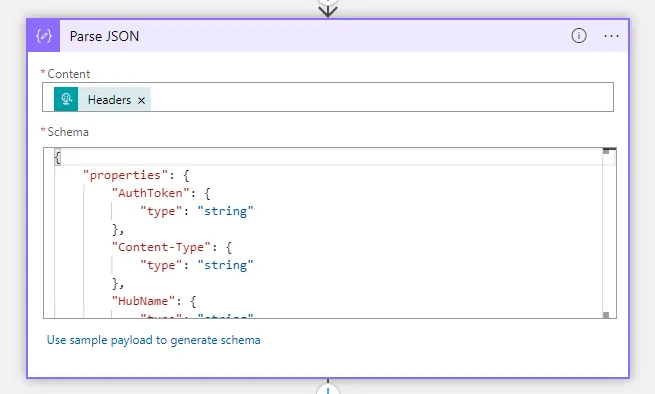Viewport: 655px width, 394px height.
Task: Remove the Headers token with its X
Action: 142,100
